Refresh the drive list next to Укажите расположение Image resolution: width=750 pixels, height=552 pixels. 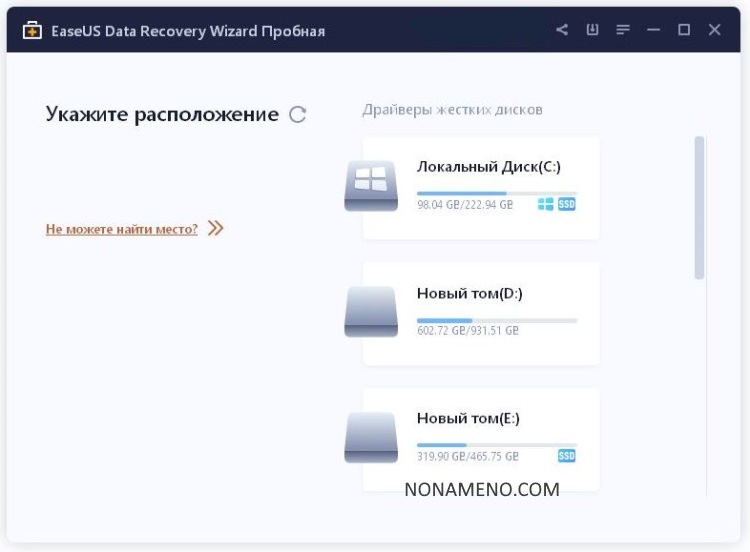click(x=297, y=115)
